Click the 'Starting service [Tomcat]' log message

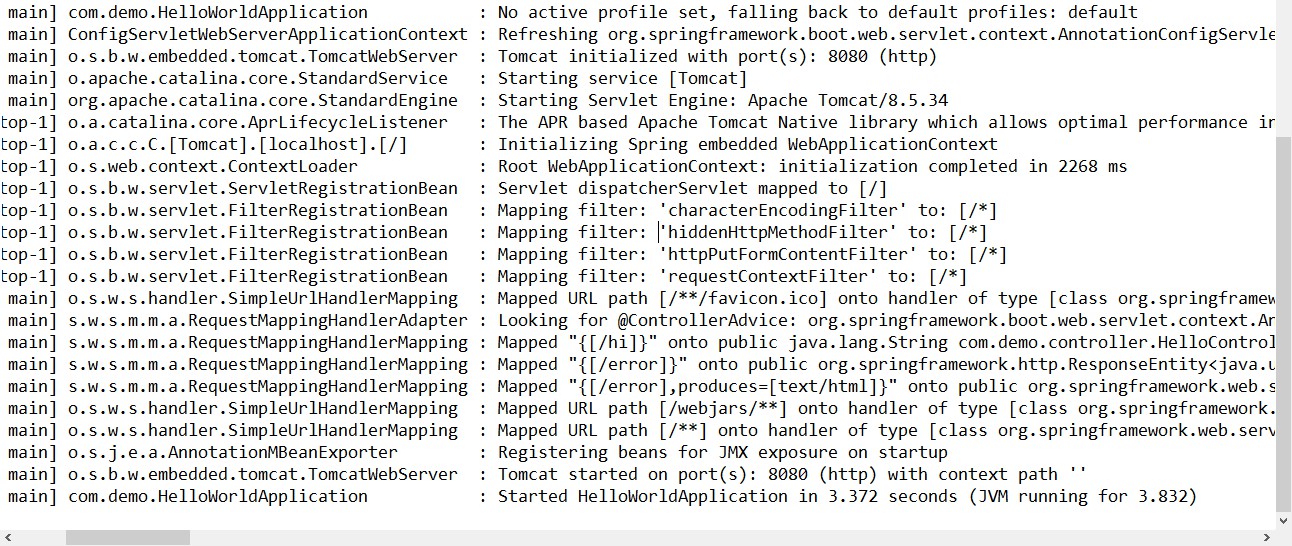coord(622,78)
